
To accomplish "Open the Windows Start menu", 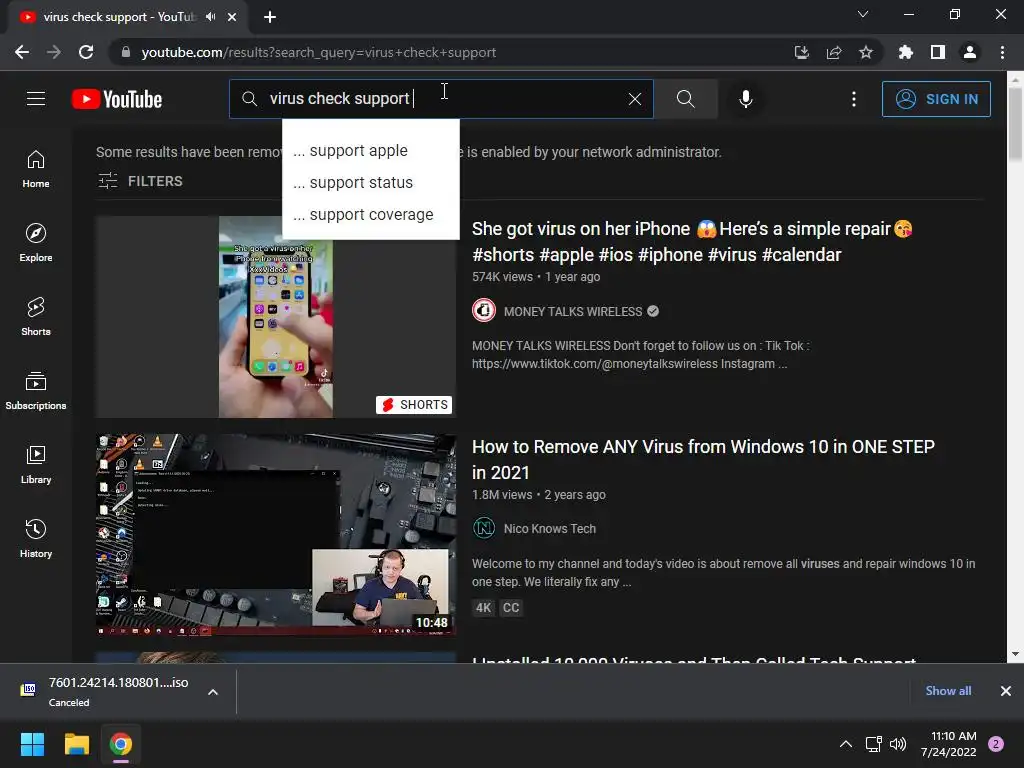I will tap(32, 744).
